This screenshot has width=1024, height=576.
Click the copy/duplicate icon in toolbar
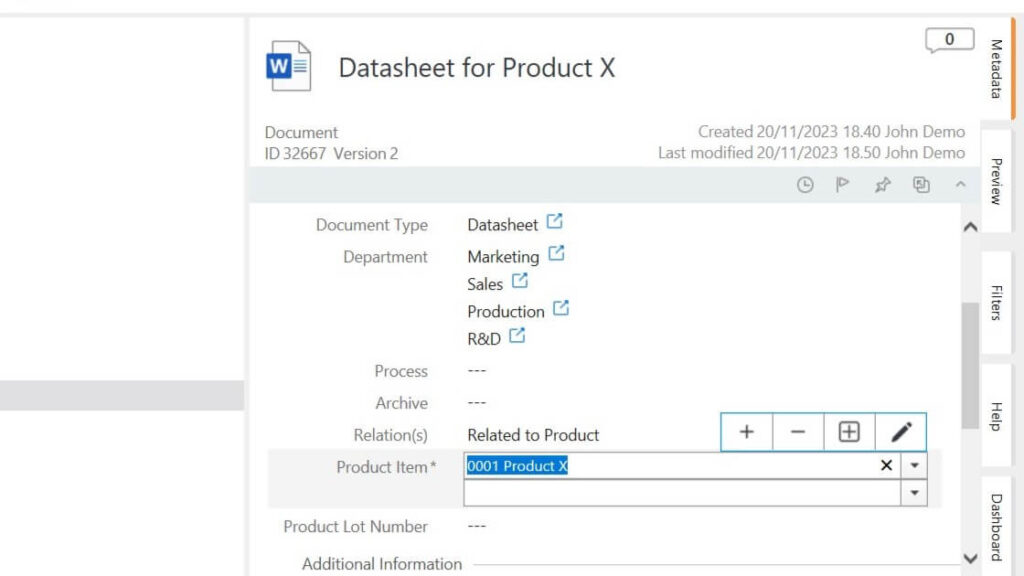tap(921, 185)
